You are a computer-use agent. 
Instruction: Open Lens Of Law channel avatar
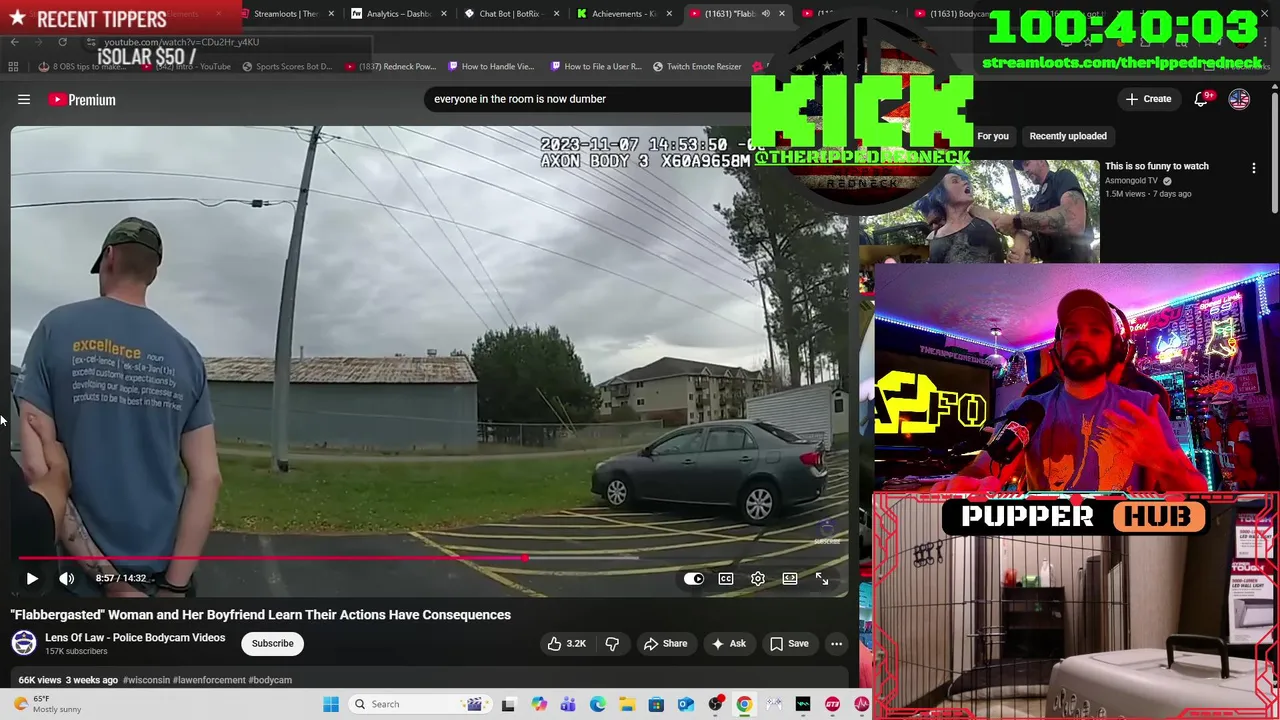point(24,643)
